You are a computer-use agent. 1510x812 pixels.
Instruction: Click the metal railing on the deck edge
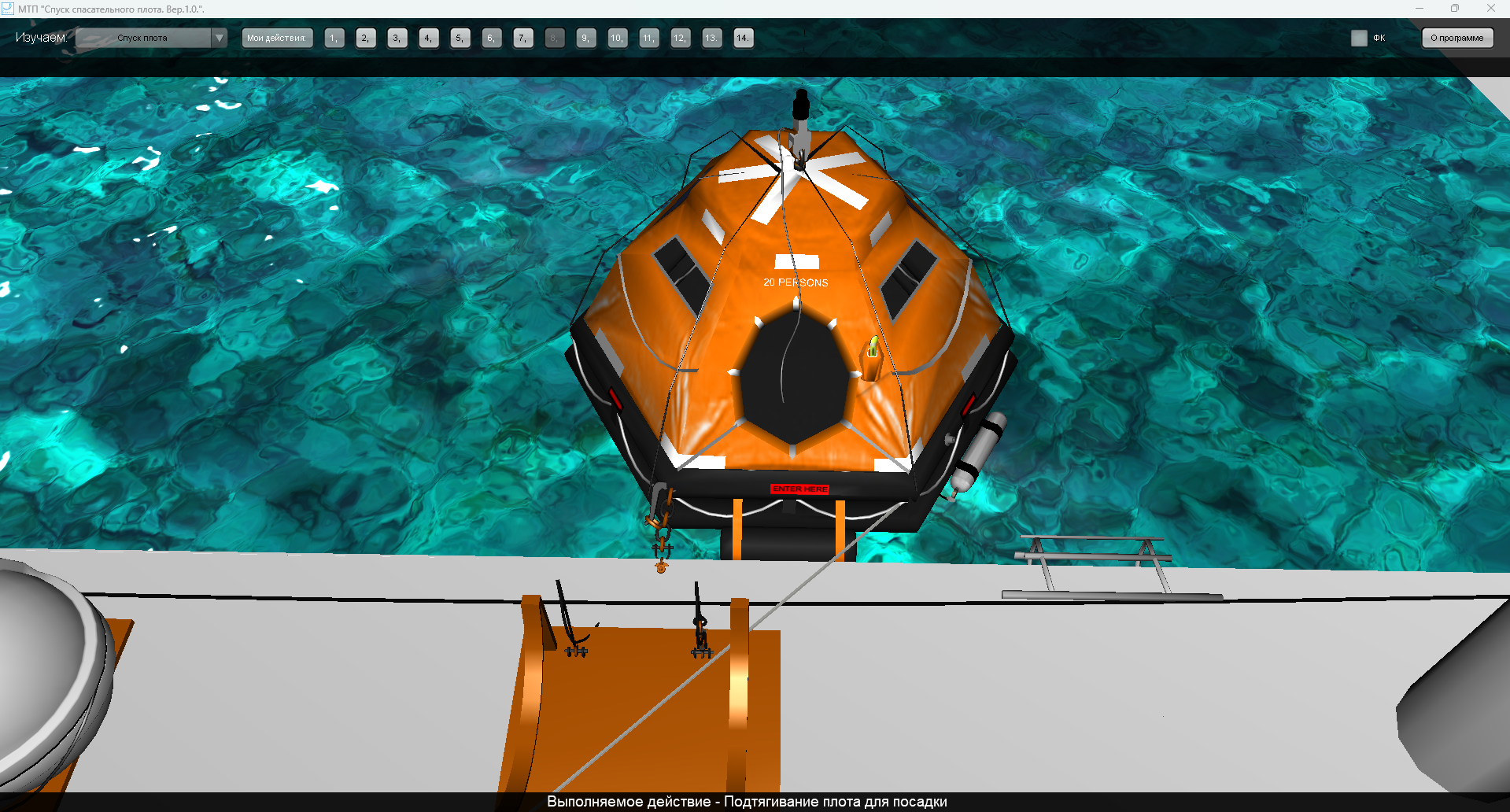1110,567
